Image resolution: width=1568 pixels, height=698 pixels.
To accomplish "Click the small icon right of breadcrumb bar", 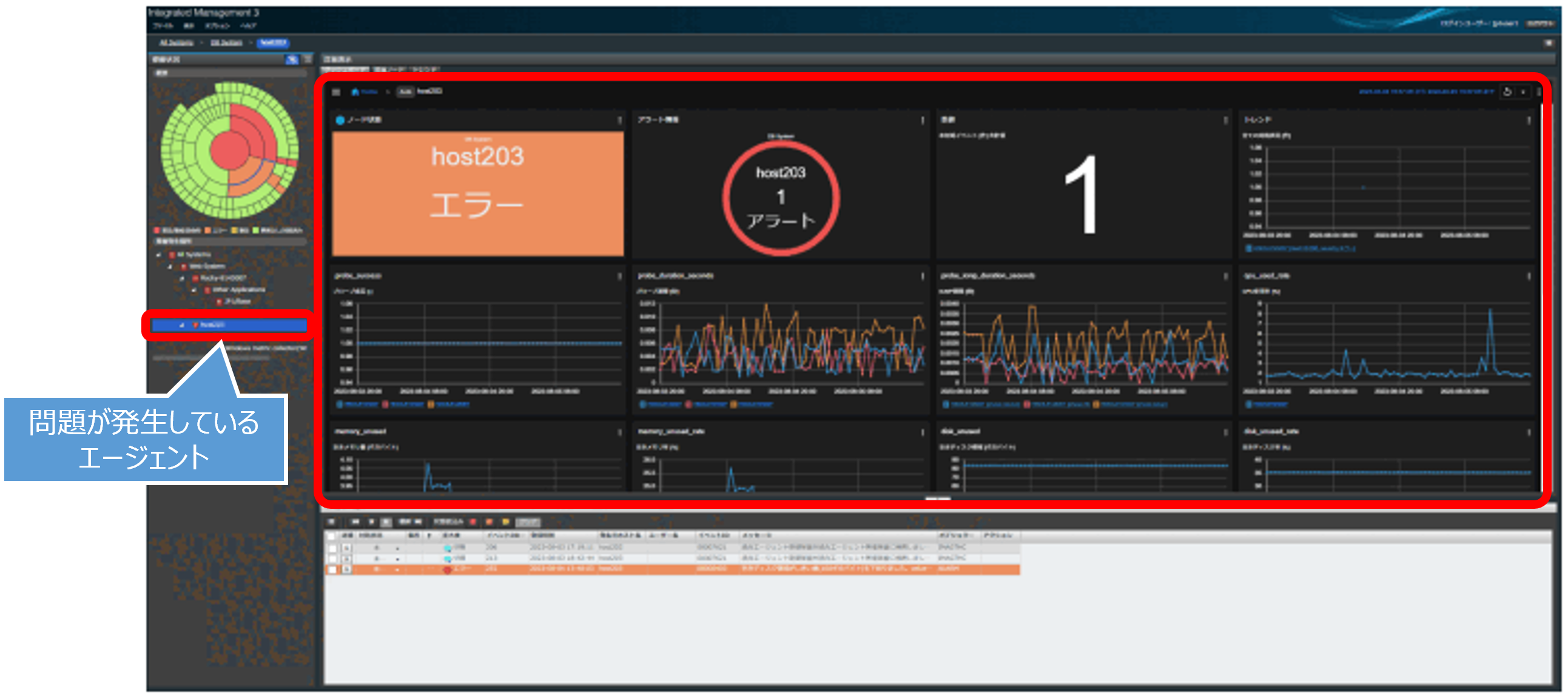I will pos(1549,42).
